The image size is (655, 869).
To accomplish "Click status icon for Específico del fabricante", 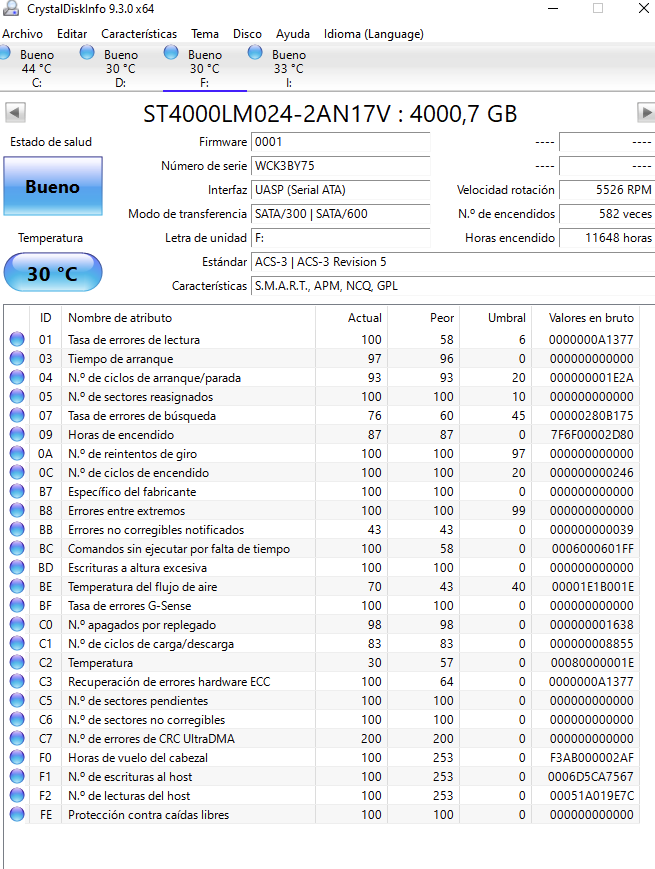I will pyautogui.click(x=17, y=491).
